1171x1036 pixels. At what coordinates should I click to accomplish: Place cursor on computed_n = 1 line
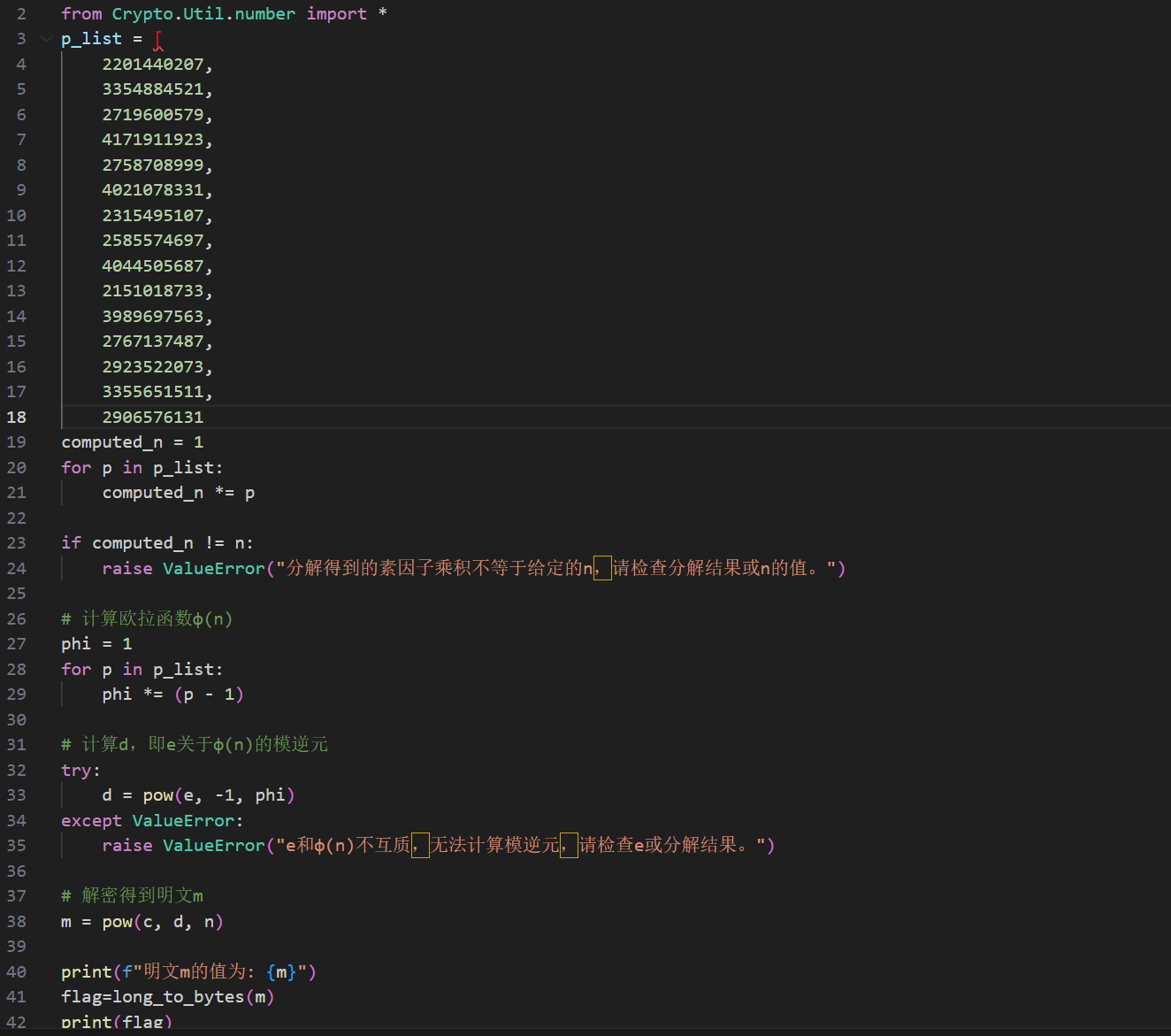pos(132,442)
